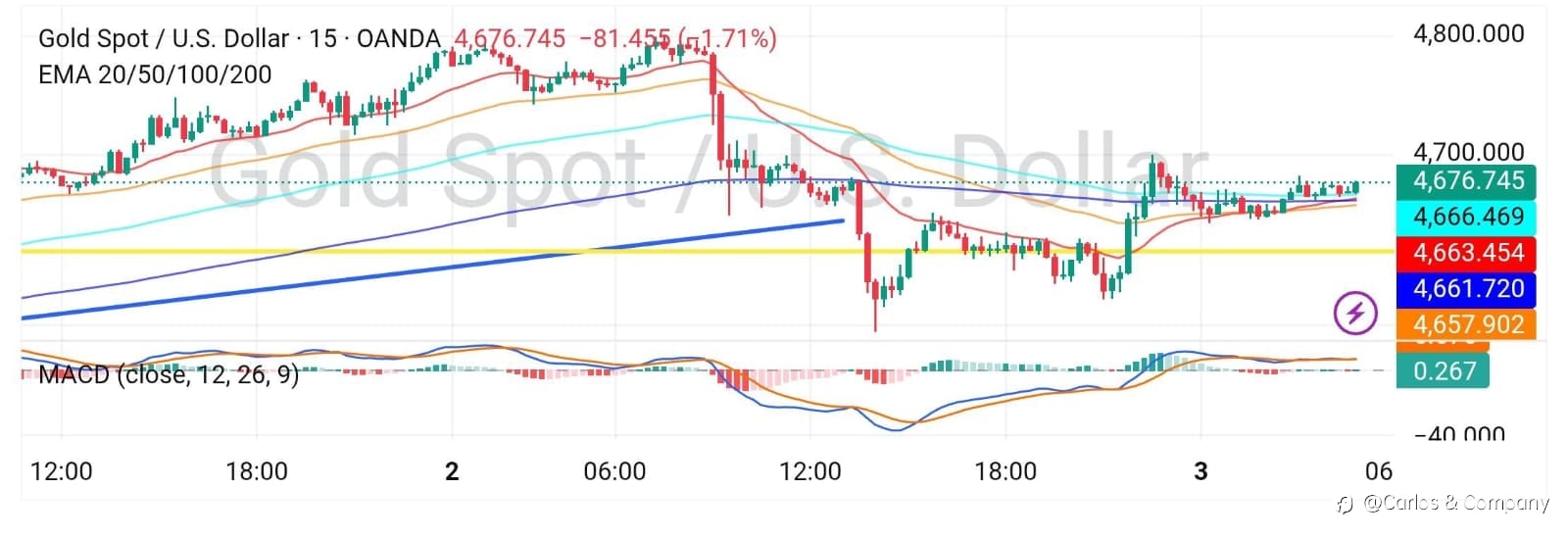1568x538 pixels.
Task: Click the green 4,676.745 current price tag
Action: pos(1467,181)
